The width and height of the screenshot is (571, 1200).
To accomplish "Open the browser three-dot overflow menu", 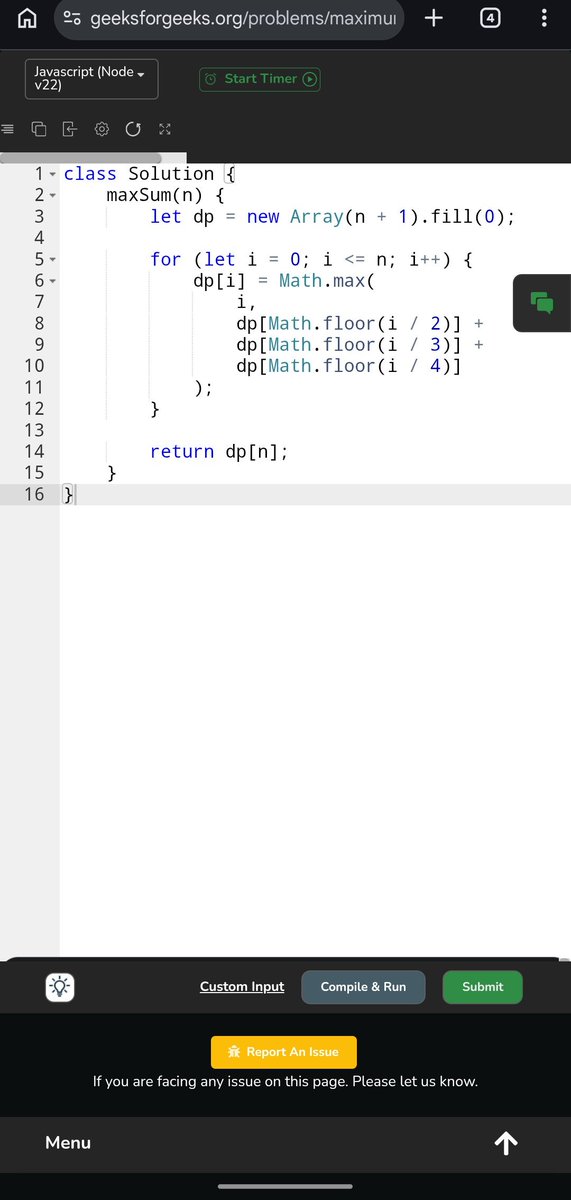I will (x=544, y=18).
